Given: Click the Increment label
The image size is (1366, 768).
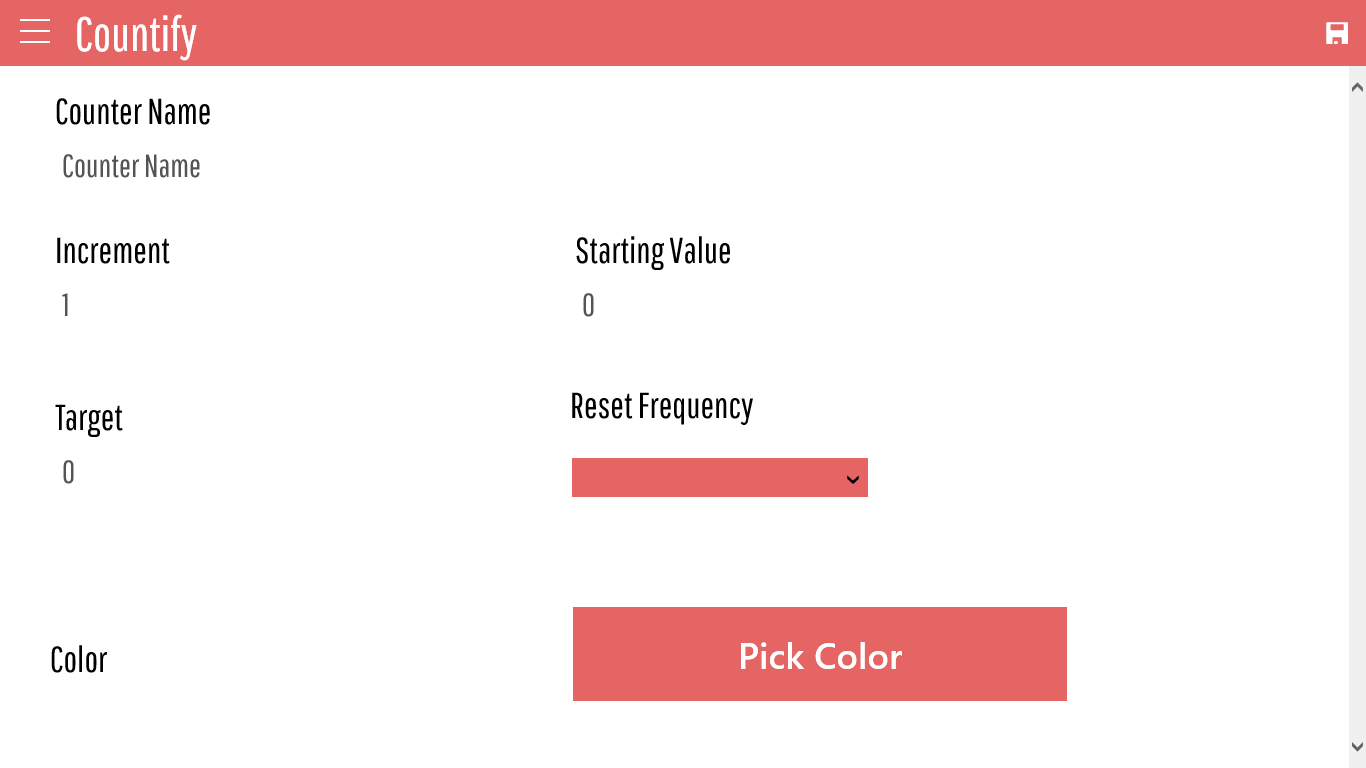Looking at the screenshot, I should tap(112, 251).
